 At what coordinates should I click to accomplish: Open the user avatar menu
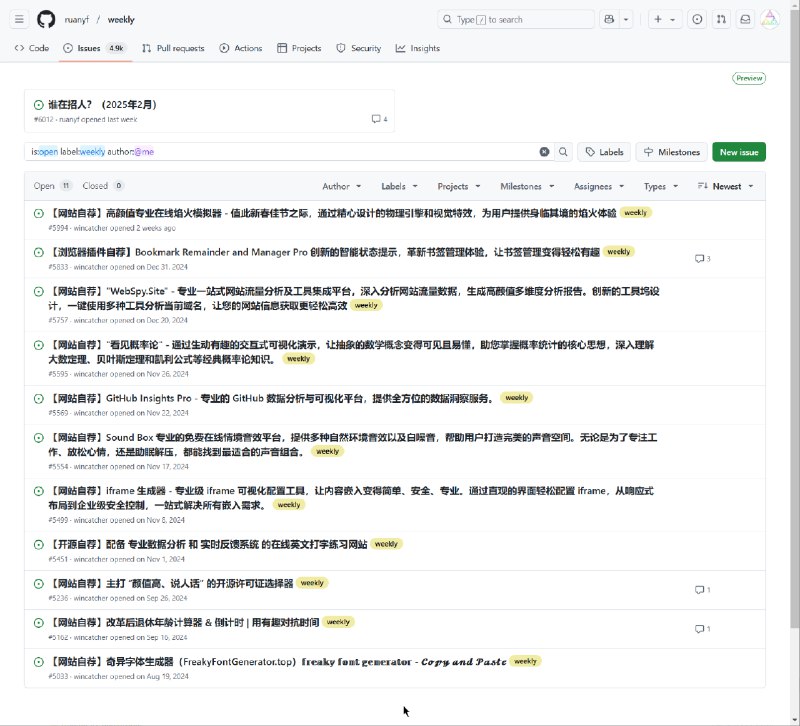pyautogui.click(x=769, y=19)
